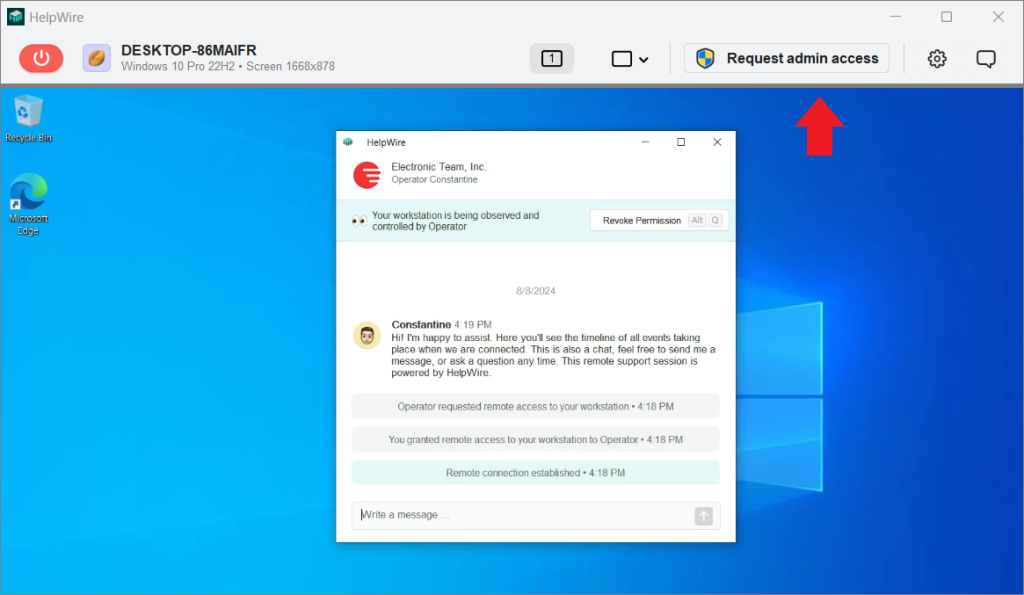Screen dimensions: 1024x595
Task: Open settings via the gear icon
Action: 937,58
